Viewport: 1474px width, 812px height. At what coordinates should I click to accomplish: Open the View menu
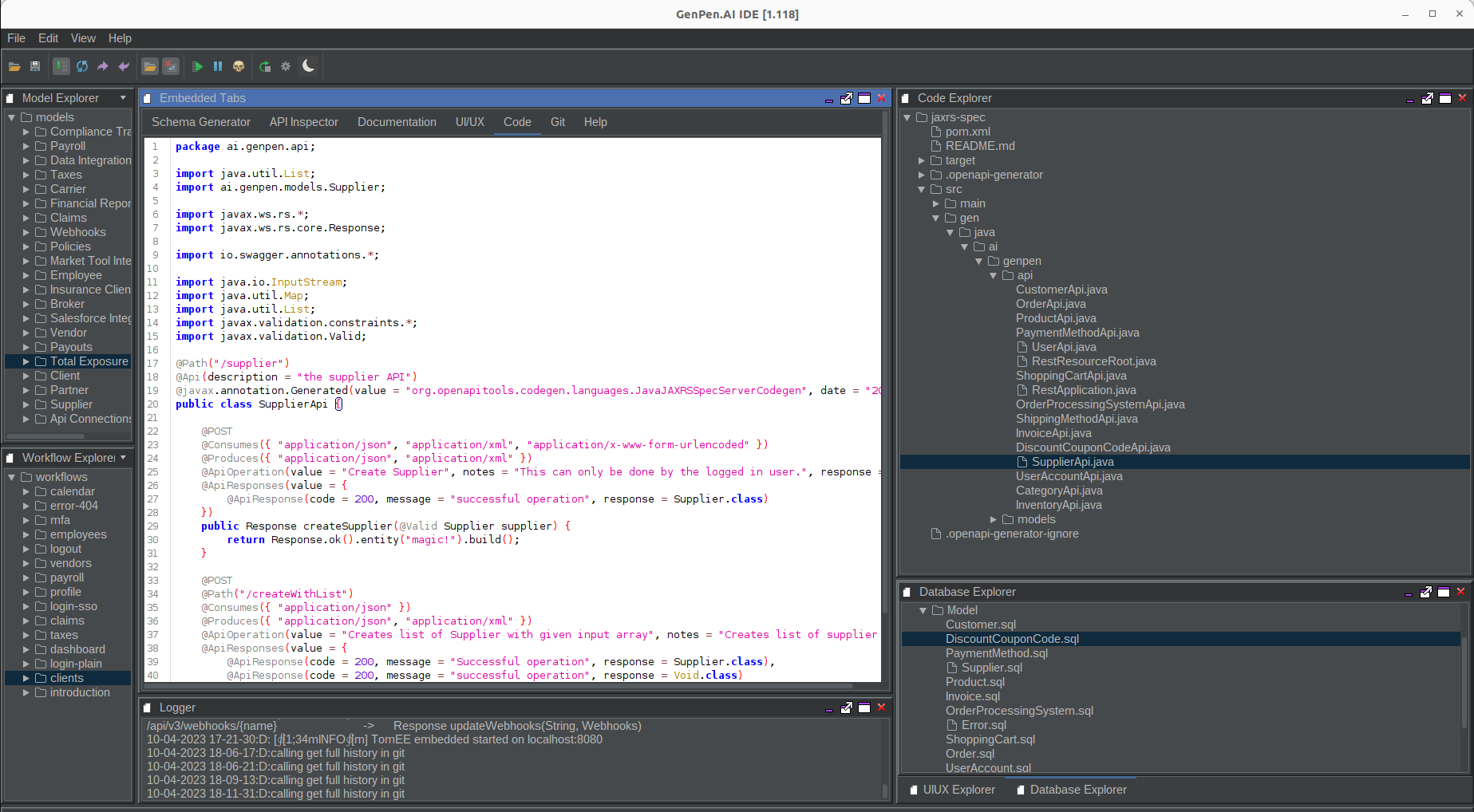pyautogui.click(x=83, y=38)
